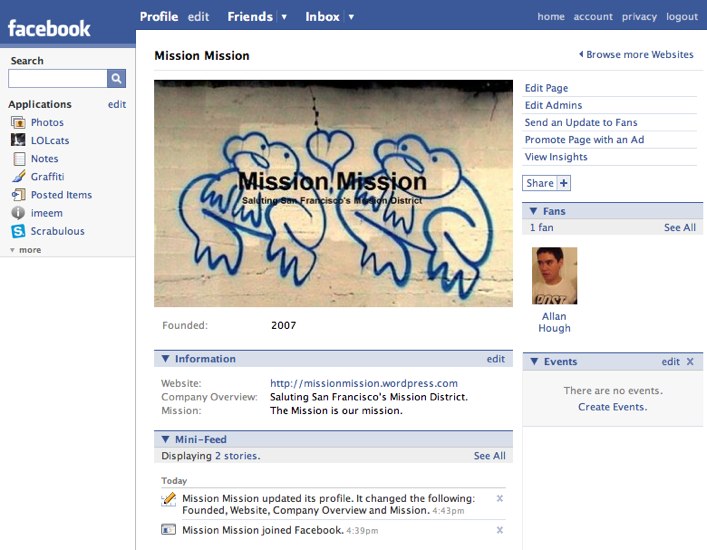The height and width of the screenshot is (550, 707).
Task: Open the Edit Page link
Action: tap(546, 88)
